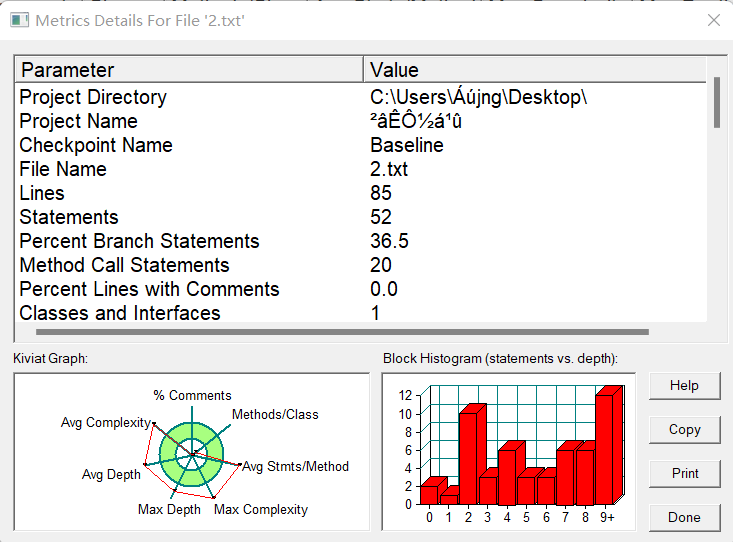This screenshot has width=733, height=542.
Task: Select the Statements parameter row
Action: click(x=361, y=217)
